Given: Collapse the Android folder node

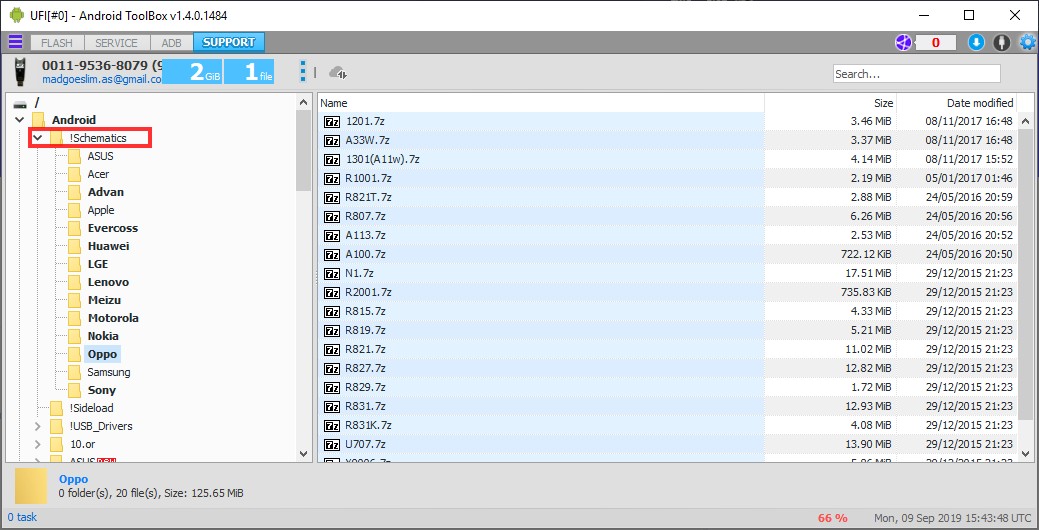Looking at the screenshot, I should tap(20, 120).
